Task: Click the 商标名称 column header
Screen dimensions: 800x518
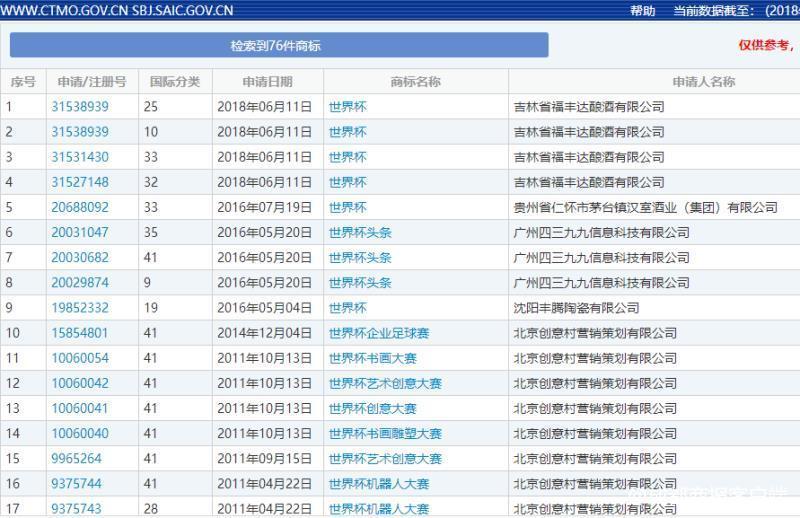Action: coord(415,82)
